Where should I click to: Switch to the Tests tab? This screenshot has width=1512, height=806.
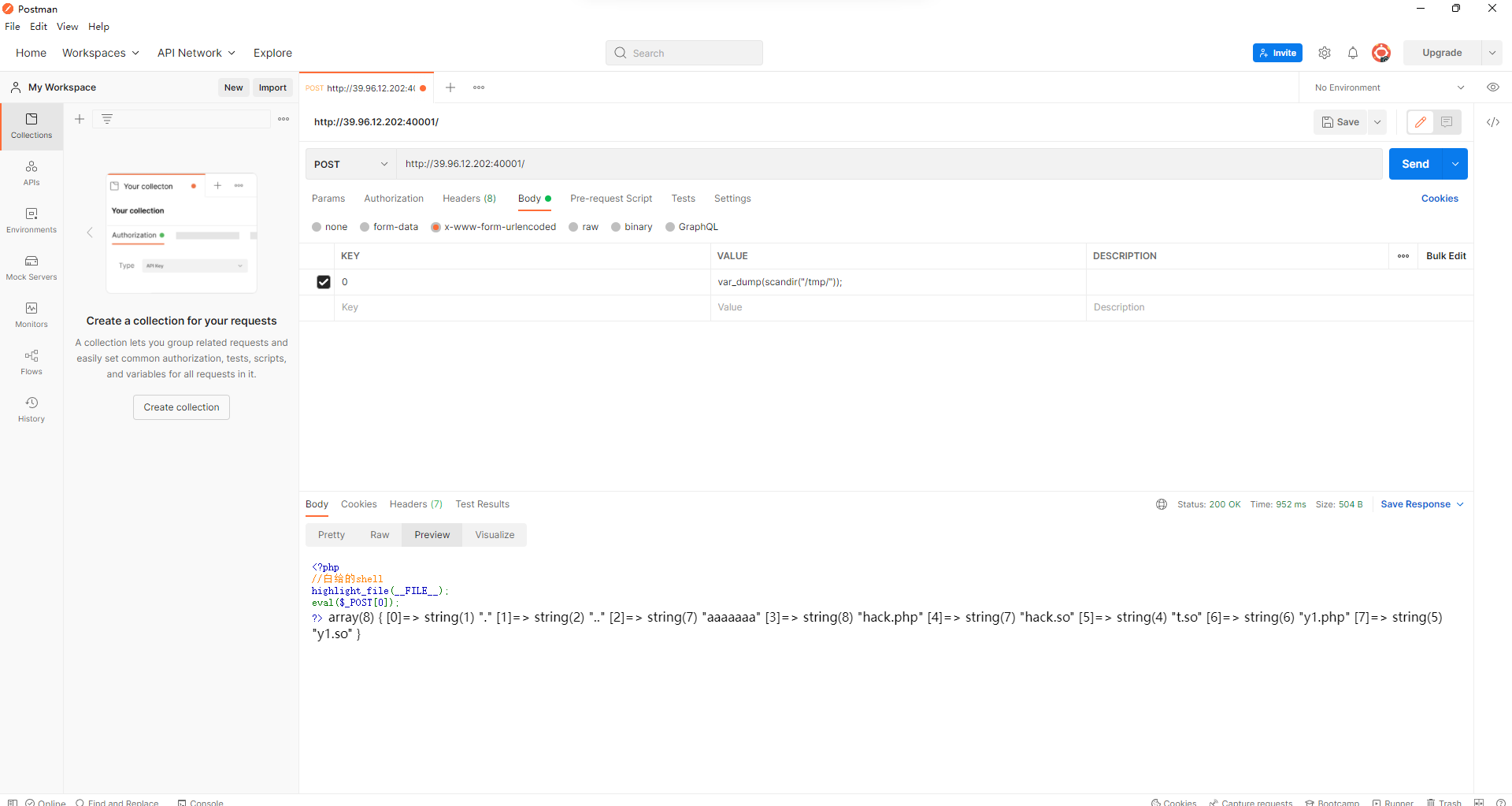click(684, 199)
